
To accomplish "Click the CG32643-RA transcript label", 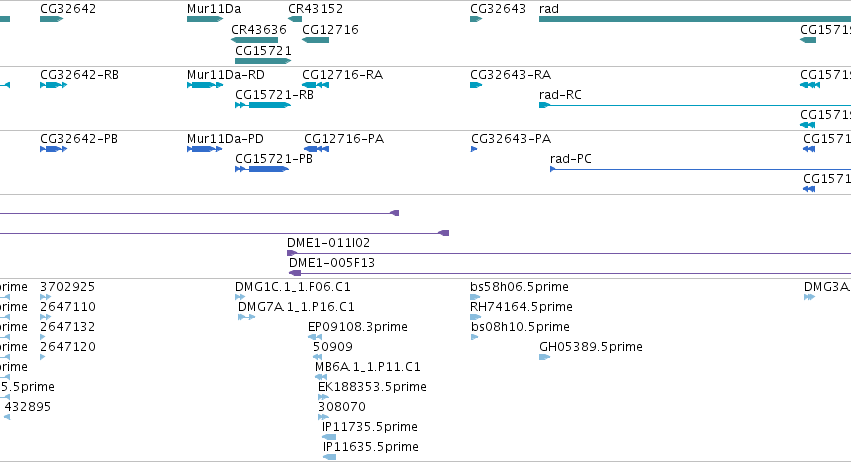I will (510, 74).
